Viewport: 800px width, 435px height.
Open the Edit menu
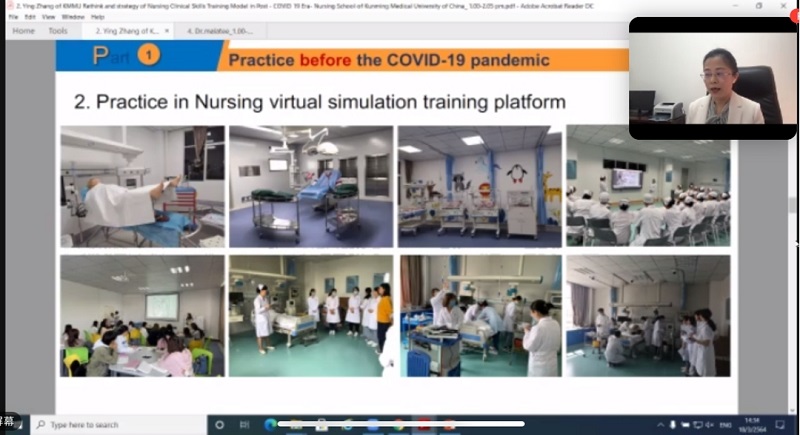[32, 17]
